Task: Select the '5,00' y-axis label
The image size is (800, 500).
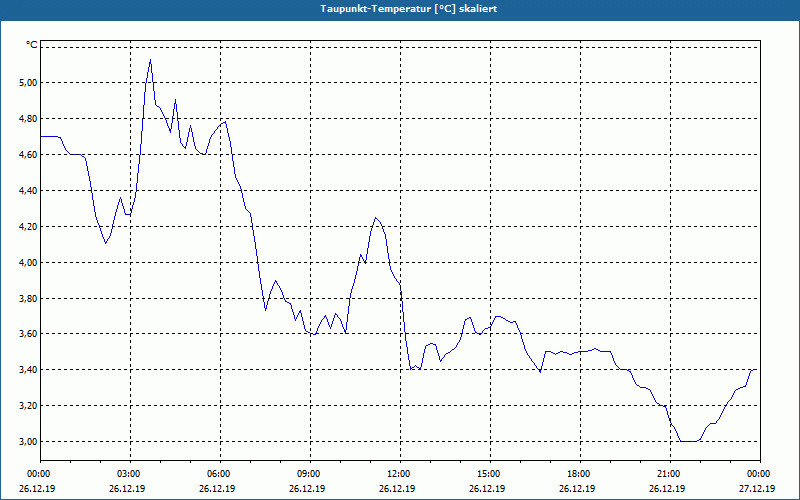Action: pyautogui.click(x=29, y=83)
